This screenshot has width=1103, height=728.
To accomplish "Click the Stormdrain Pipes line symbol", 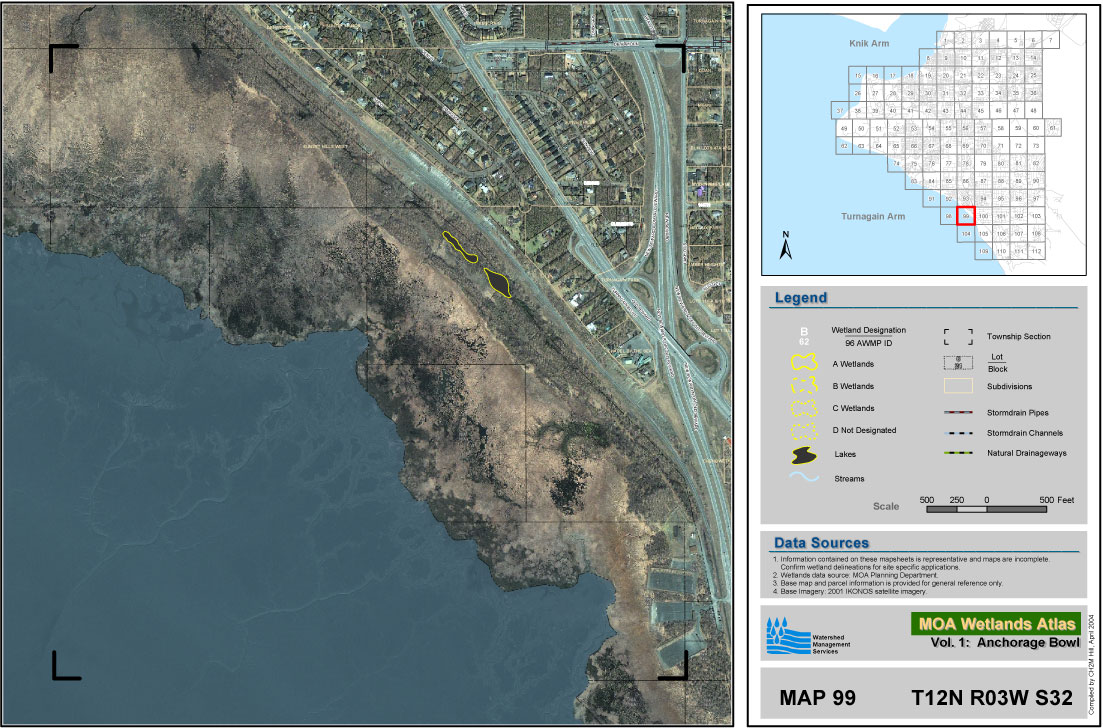I will pyautogui.click(x=957, y=412).
